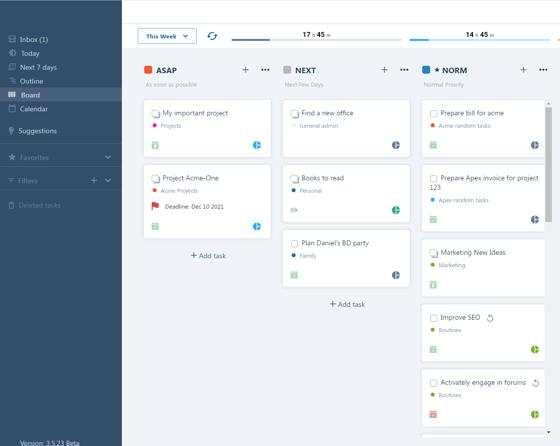Click the 'General admin' project label
The height and width of the screenshot is (446, 560).
click(x=319, y=126)
